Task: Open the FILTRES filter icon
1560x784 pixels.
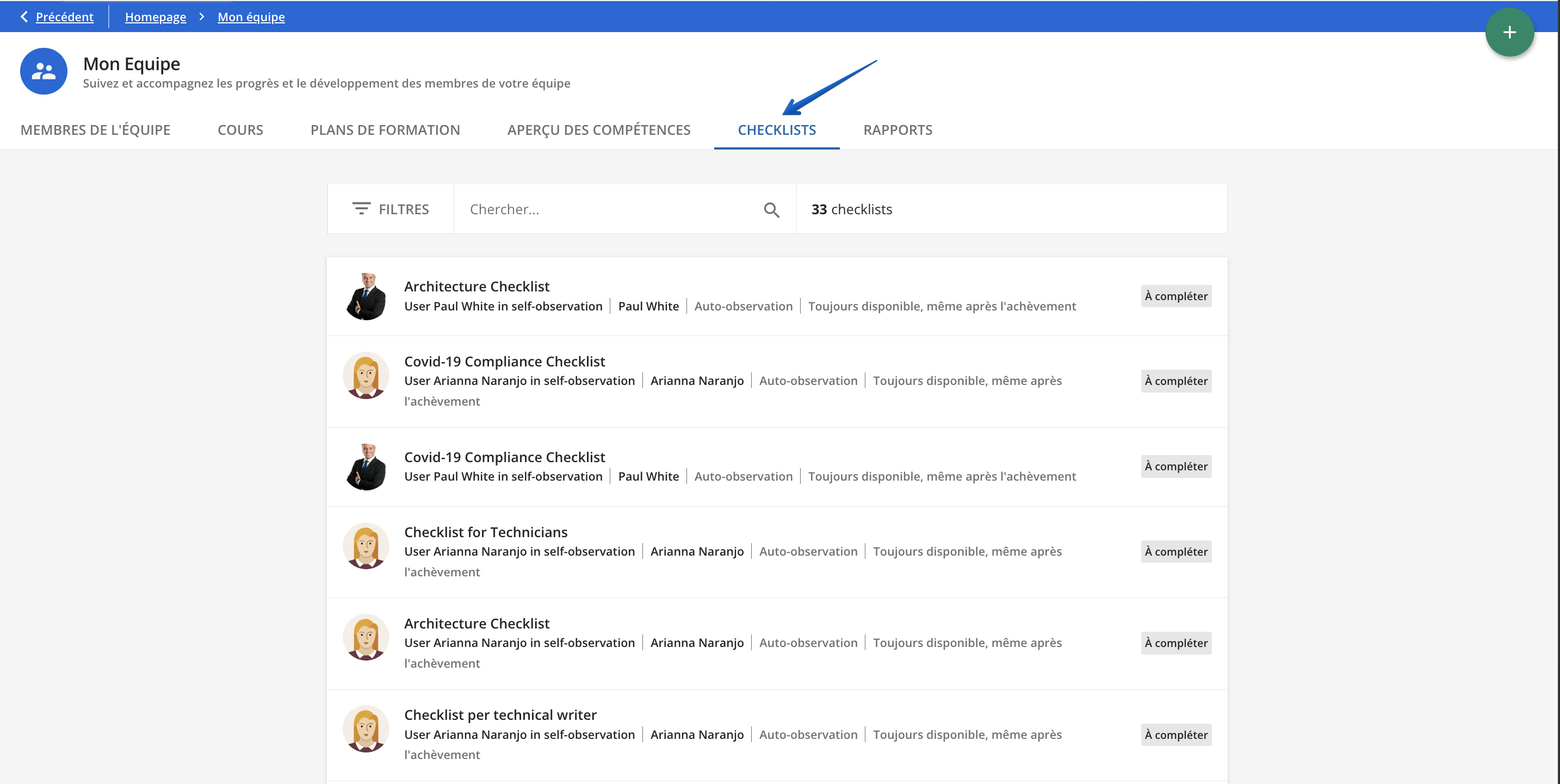Action: (x=362, y=208)
